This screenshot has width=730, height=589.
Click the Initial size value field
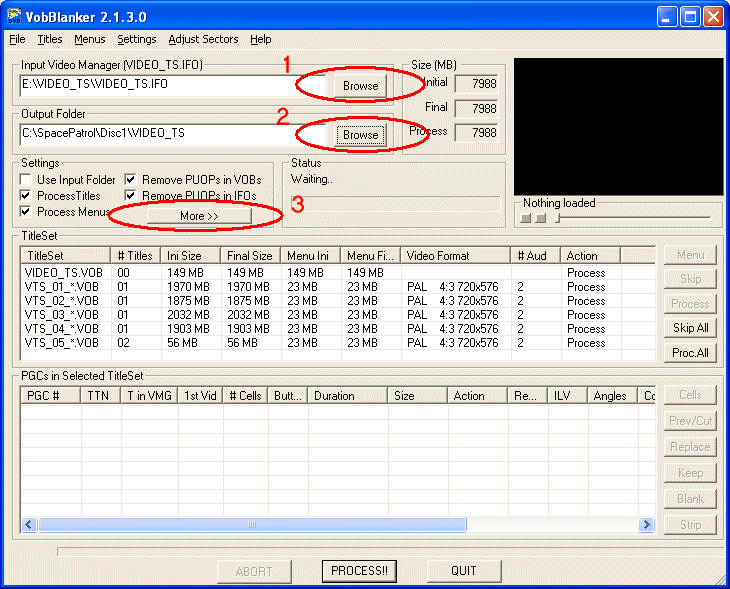pyautogui.click(x=476, y=84)
